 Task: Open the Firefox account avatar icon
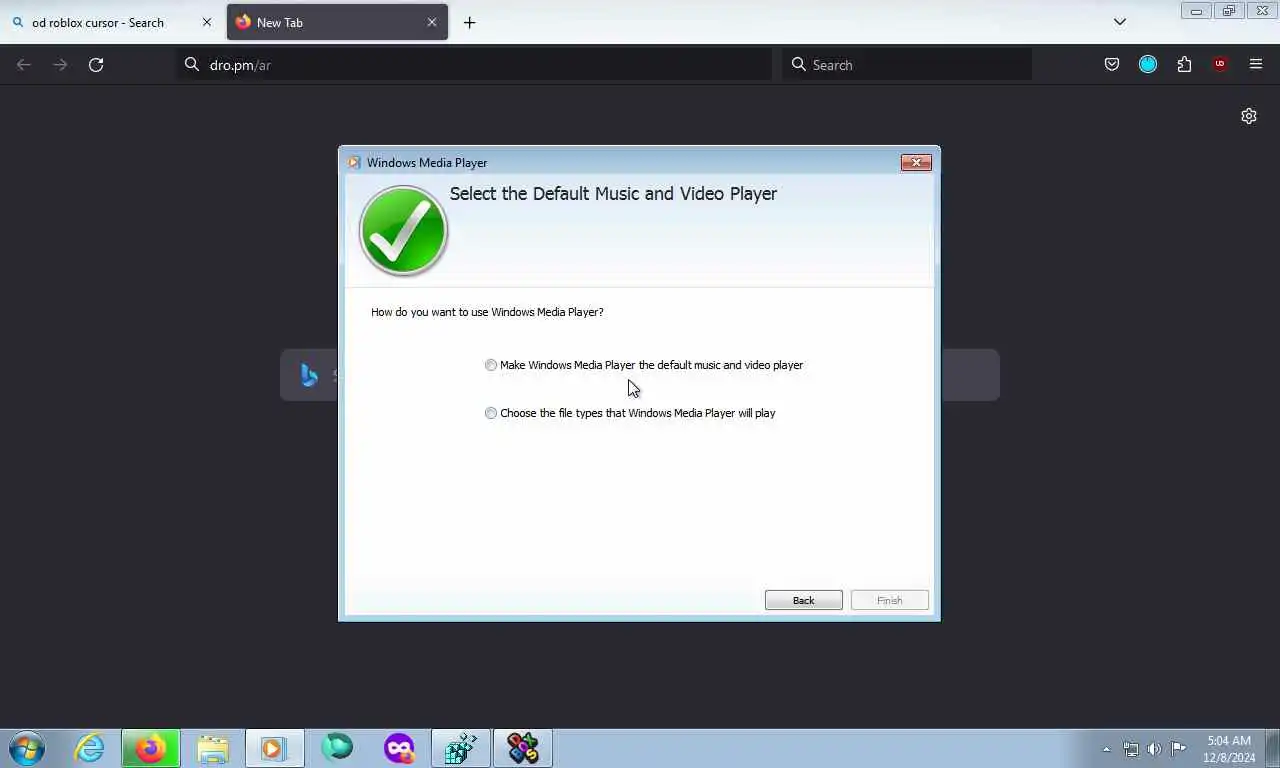click(1148, 64)
